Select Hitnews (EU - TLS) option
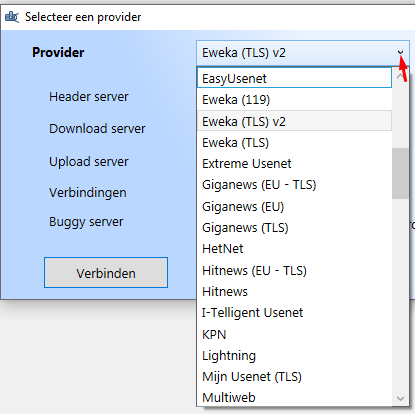The width and height of the screenshot is (415, 414). point(294,270)
